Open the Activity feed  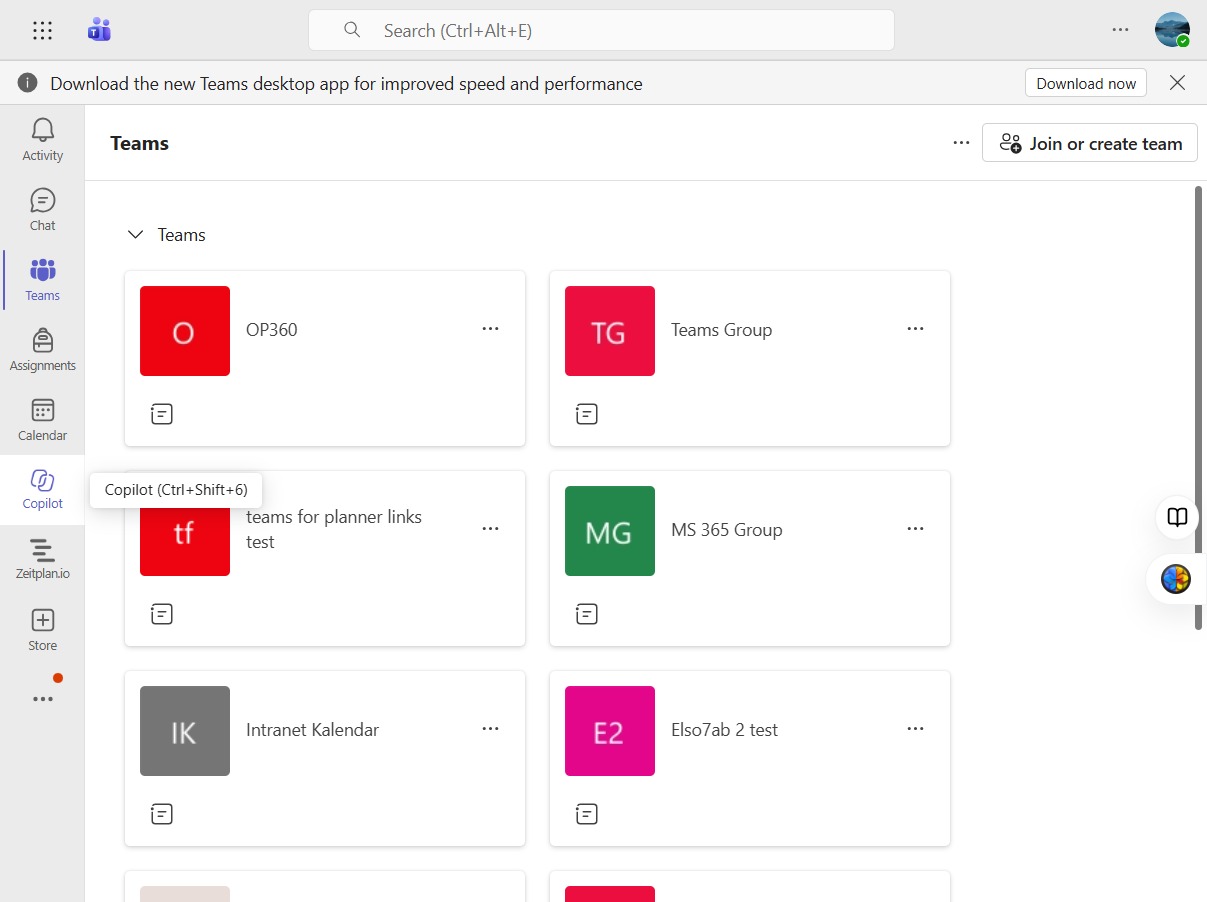pos(42,140)
